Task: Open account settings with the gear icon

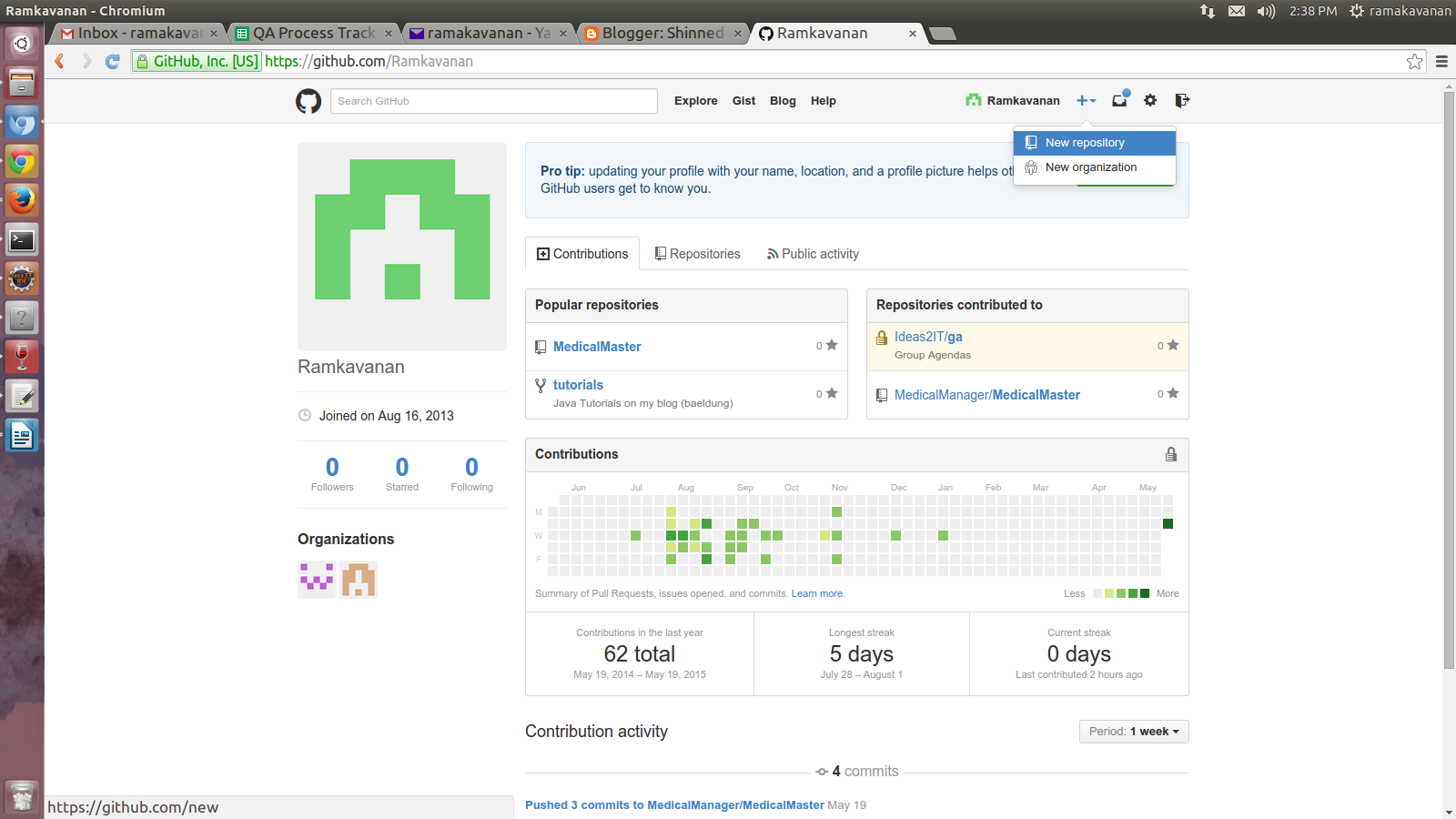Action: point(1150,100)
